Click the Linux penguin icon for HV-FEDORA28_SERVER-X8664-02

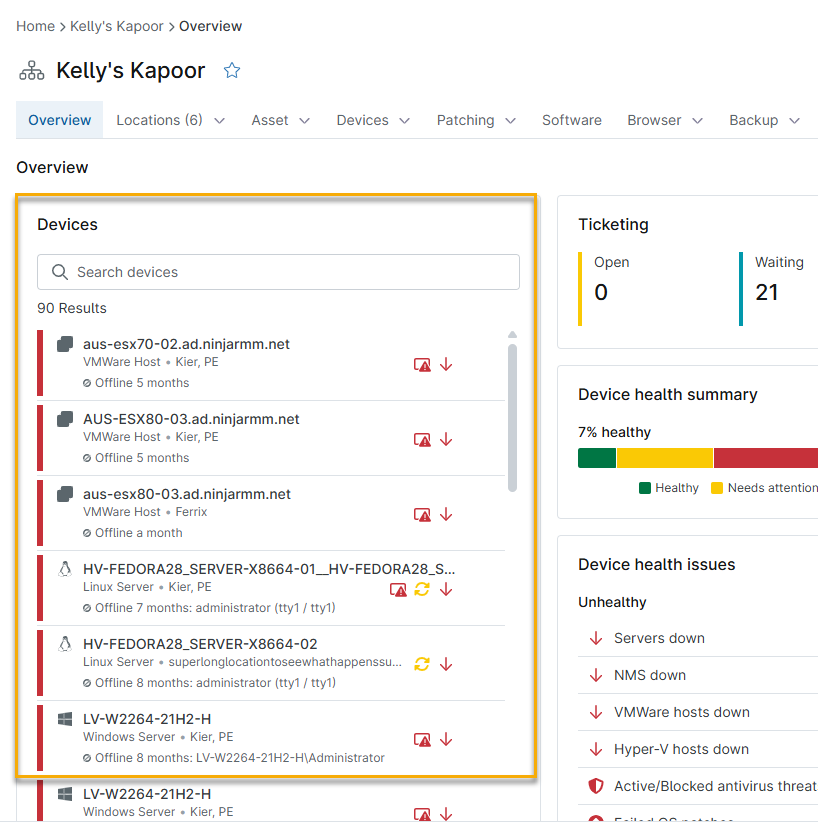point(65,644)
